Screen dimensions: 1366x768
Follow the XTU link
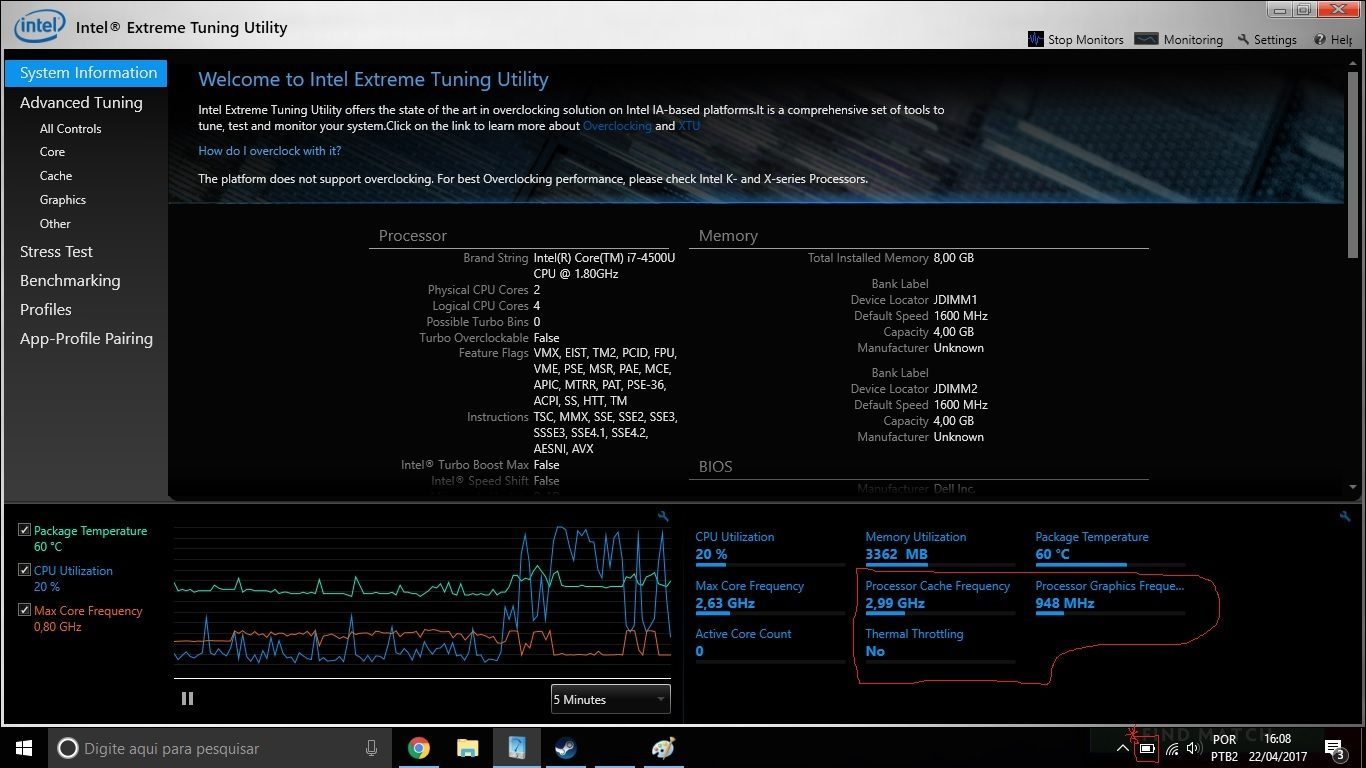pyautogui.click(x=689, y=126)
